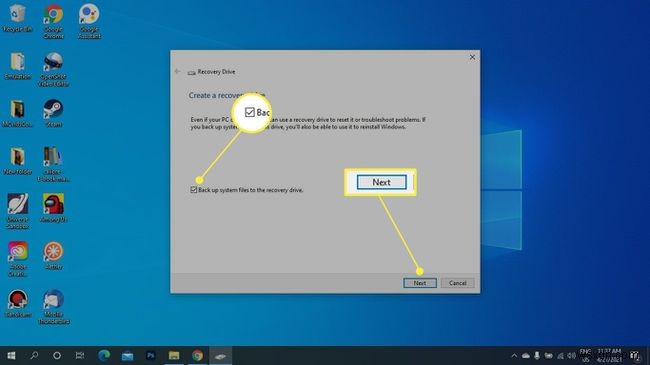
Task: Click the Recovery Drive taskbar item
Action: [x=221, y=355]
